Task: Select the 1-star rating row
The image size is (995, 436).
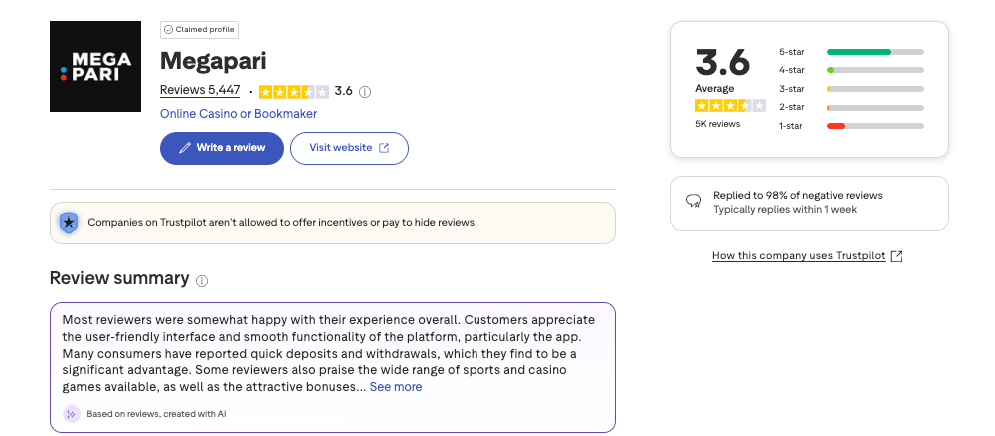Action: [x=850, y=126]
